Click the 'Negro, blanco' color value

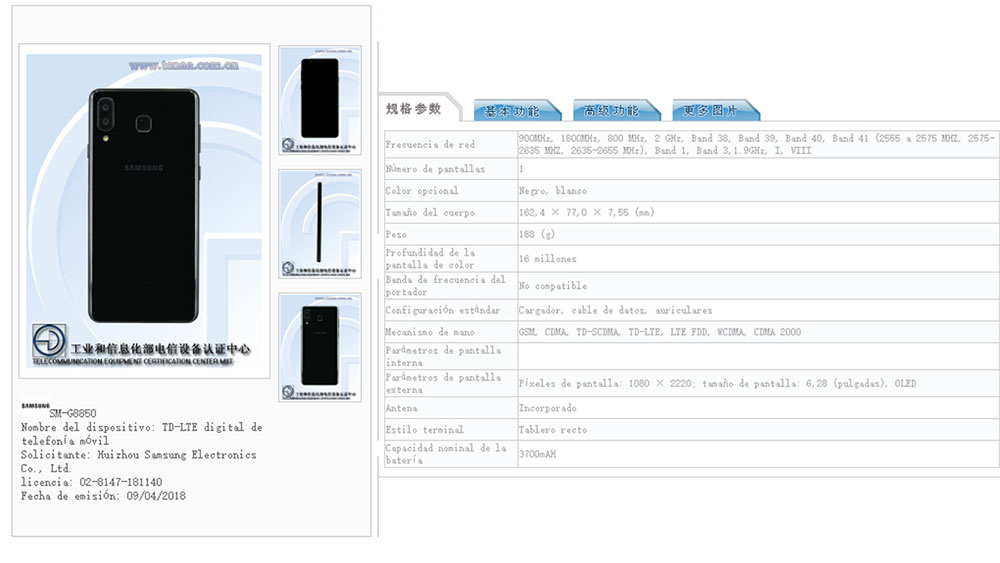(552, 191)
